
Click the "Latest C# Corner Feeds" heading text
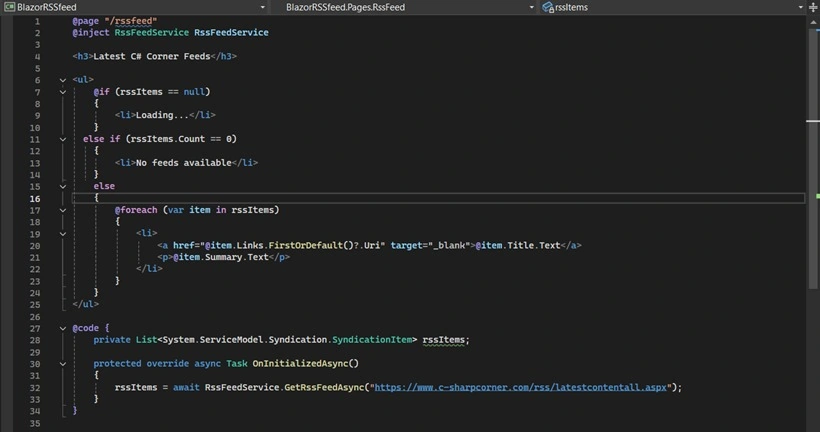tap(152, 56)
